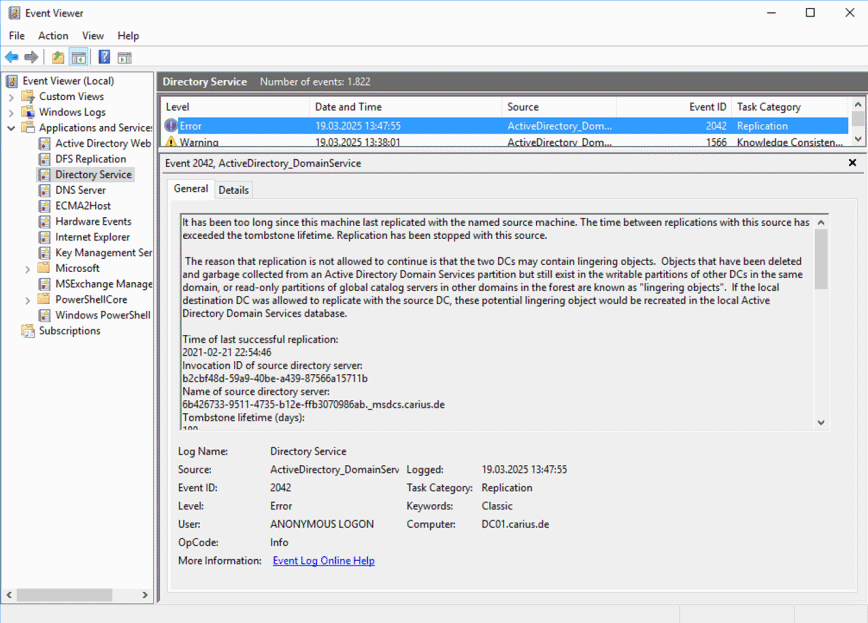This screenshot has height=623, width=868.
Task: Click the Custom Views folder icon
Action: [x=28, y=96]
